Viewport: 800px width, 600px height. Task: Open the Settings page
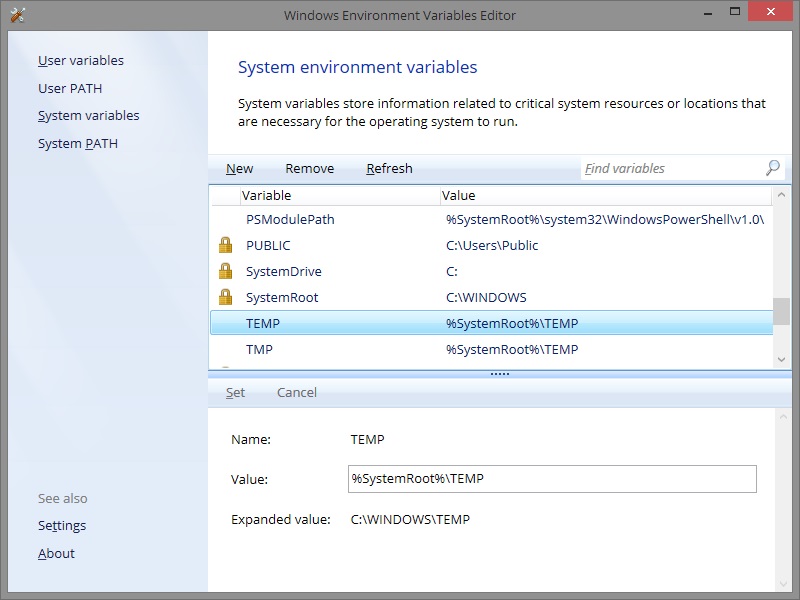62,525
